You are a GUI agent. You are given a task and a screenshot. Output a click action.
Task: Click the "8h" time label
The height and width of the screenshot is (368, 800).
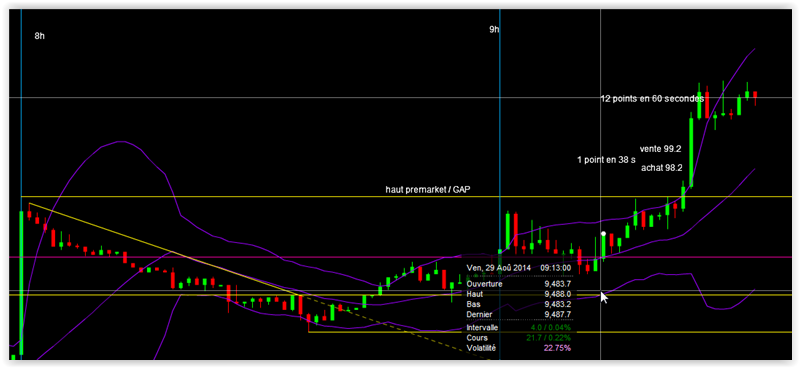click(39, 36)
